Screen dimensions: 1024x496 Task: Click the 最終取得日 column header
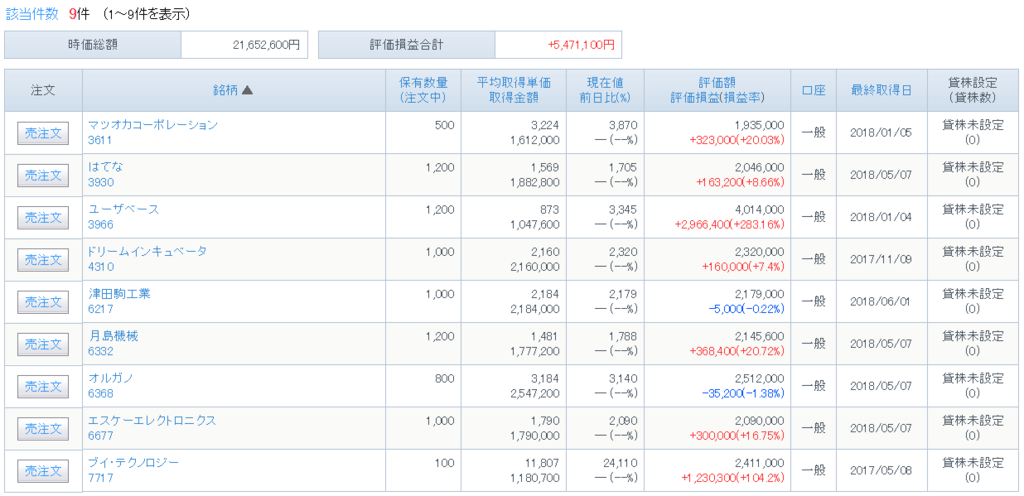pos(881,91)
